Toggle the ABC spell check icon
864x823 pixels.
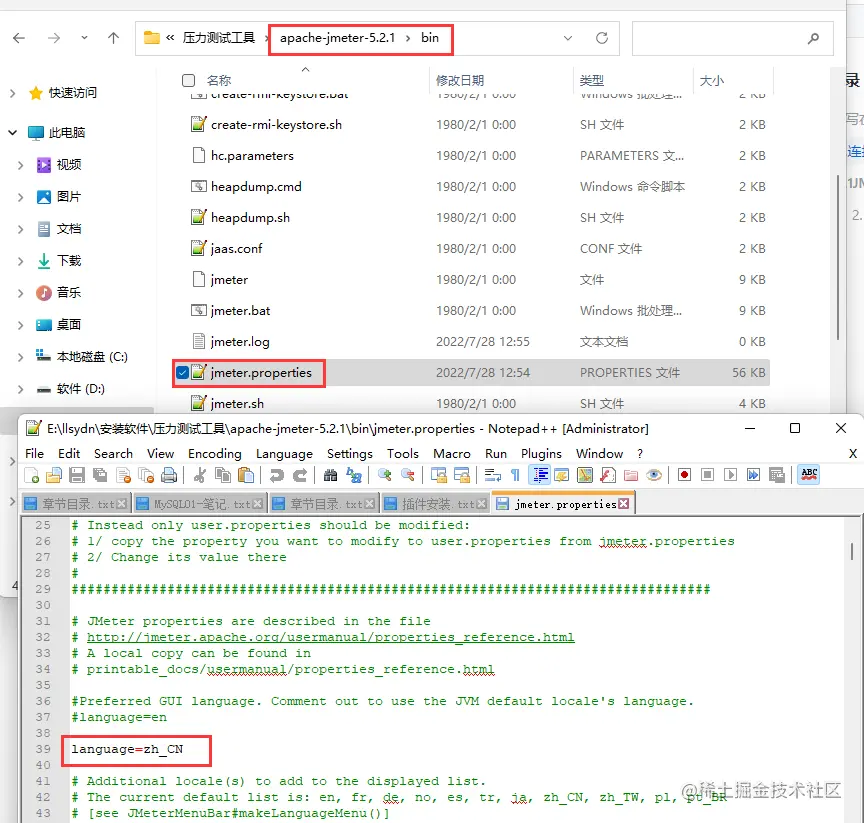(x=809, y=475)
